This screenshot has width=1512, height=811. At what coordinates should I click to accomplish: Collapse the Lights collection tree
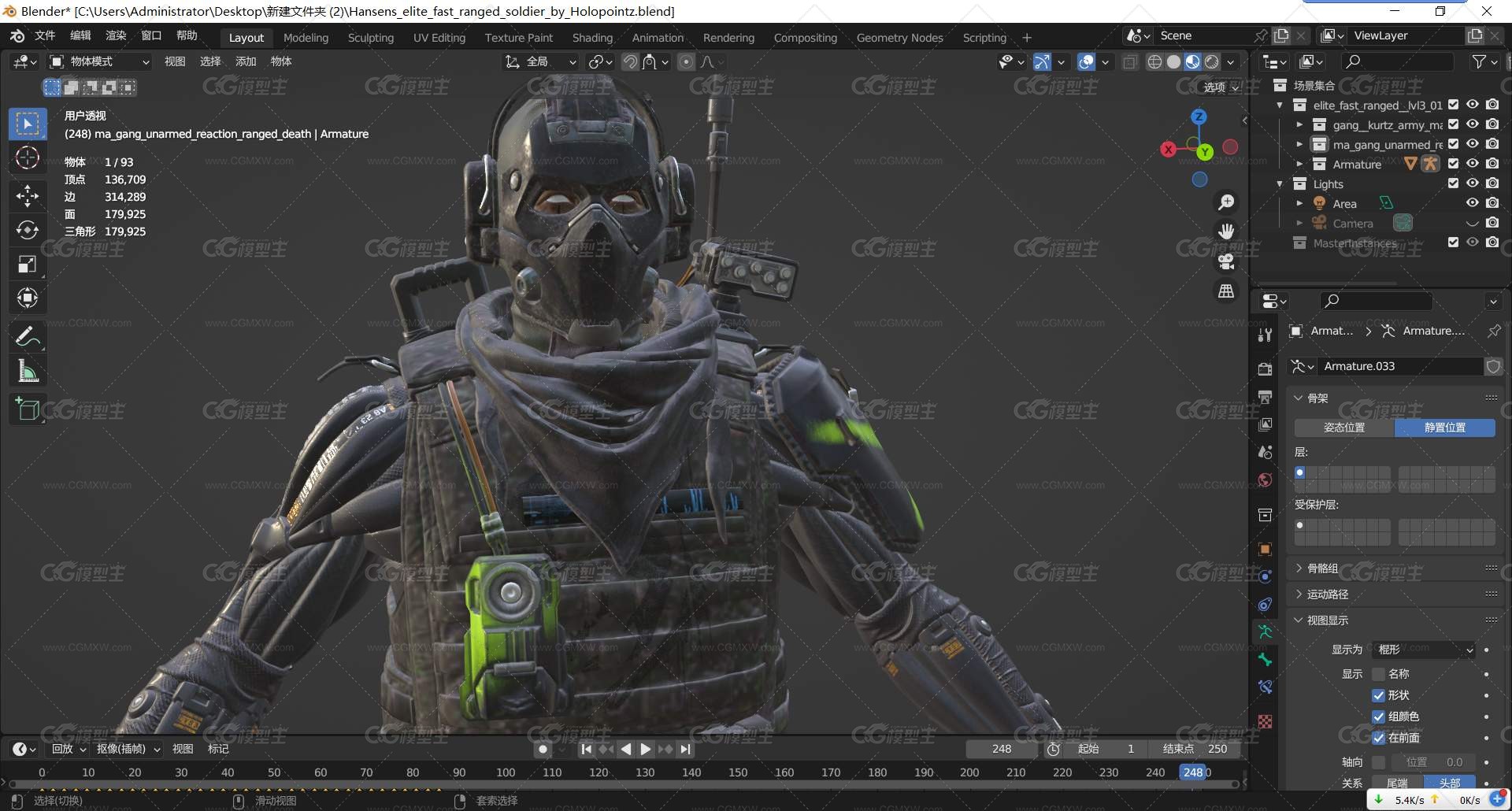pyautogui.click(x=1280, y=183)
